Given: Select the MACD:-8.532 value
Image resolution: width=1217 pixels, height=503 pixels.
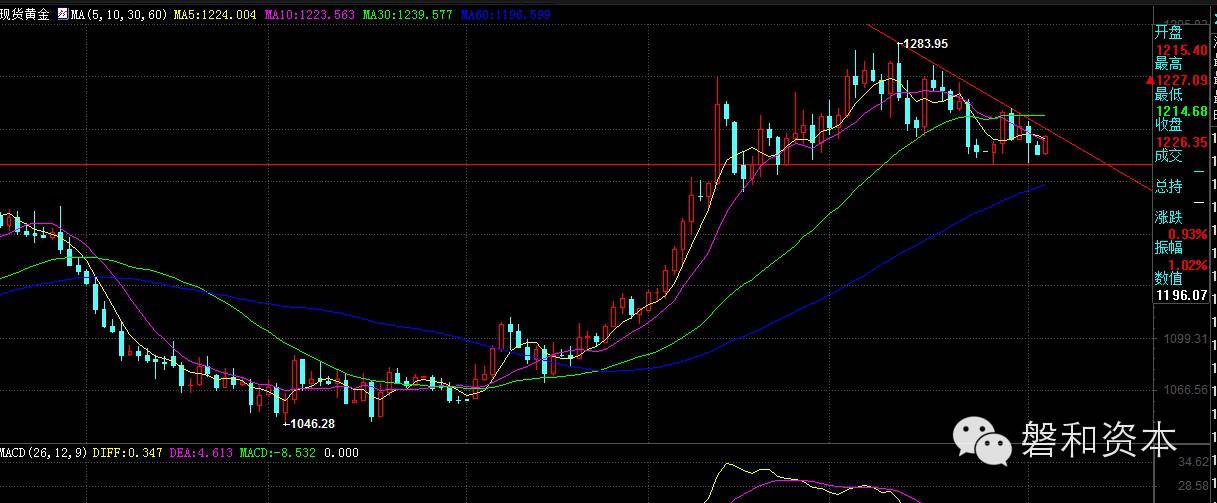Looking at the screenshot, I should [279, 453].
